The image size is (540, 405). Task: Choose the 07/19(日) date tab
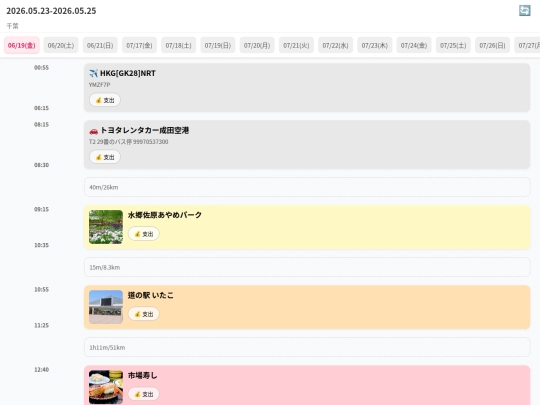coord(218,45)
